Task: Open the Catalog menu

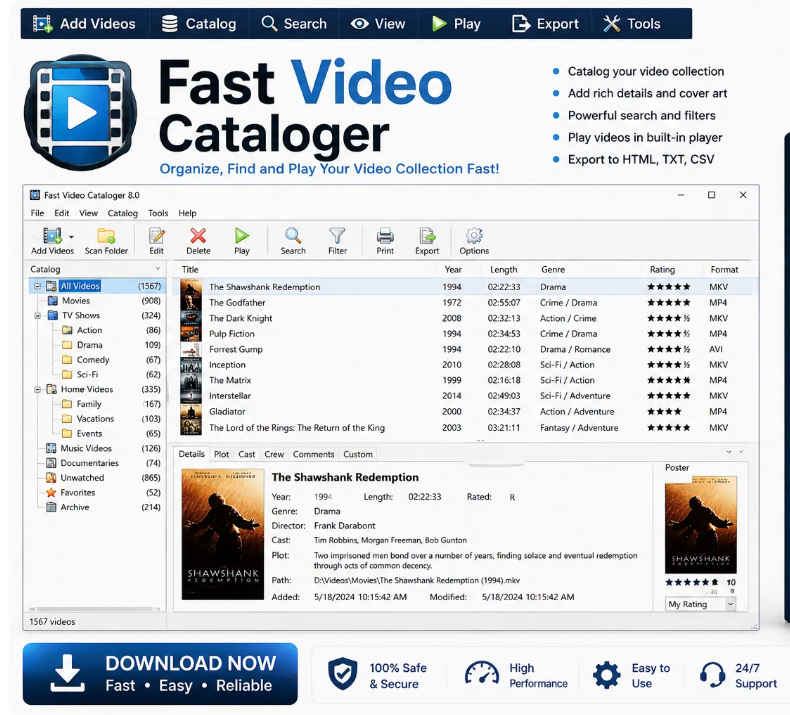Action: (x=122, y=213)
